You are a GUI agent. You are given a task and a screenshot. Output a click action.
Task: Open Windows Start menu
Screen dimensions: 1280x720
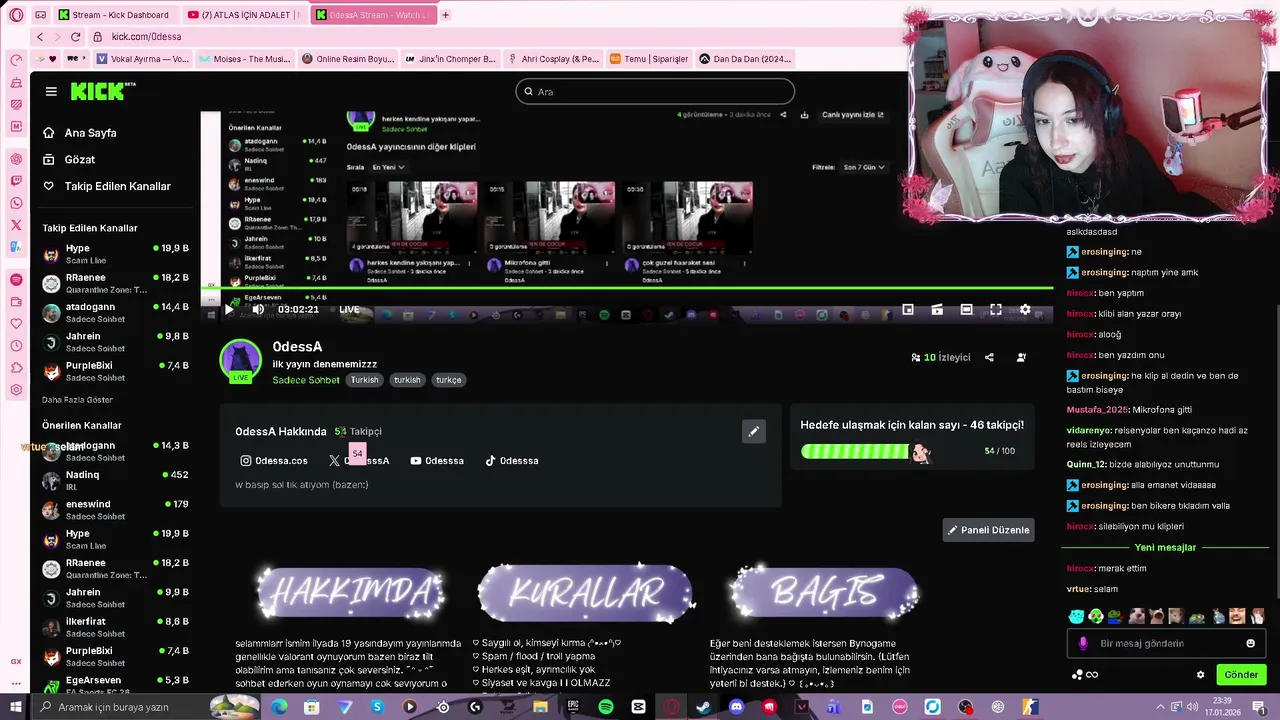(15, 707)
